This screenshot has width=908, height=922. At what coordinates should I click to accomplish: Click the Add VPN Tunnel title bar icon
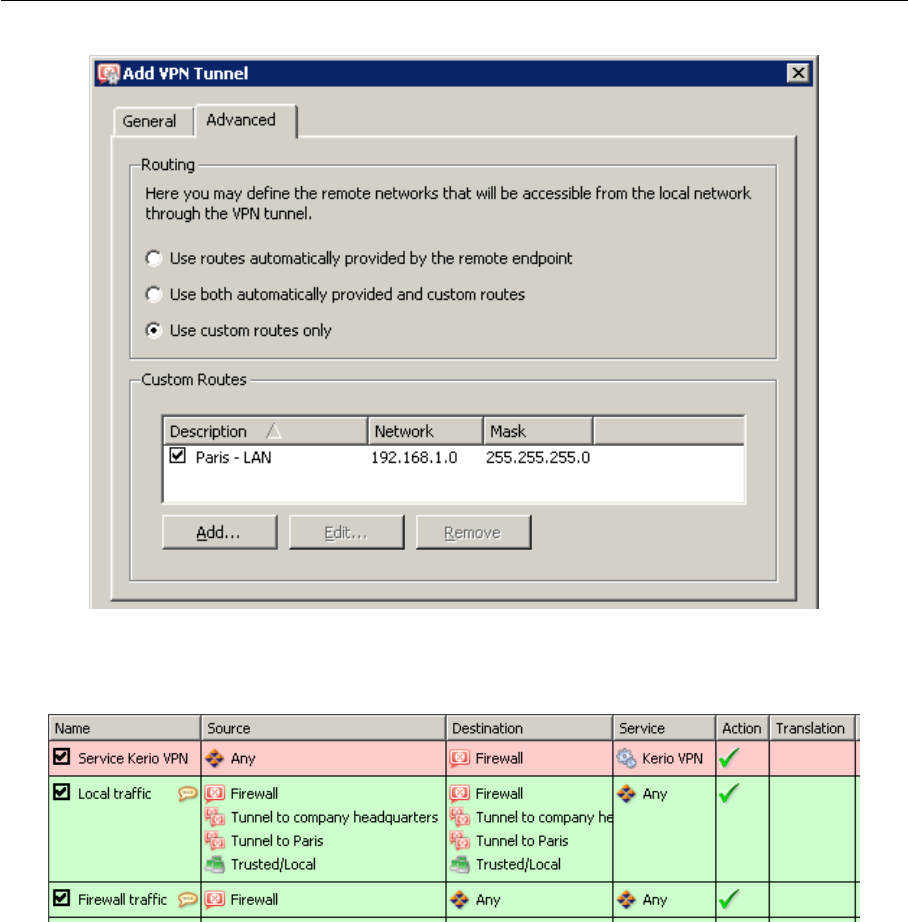(109, 74)
